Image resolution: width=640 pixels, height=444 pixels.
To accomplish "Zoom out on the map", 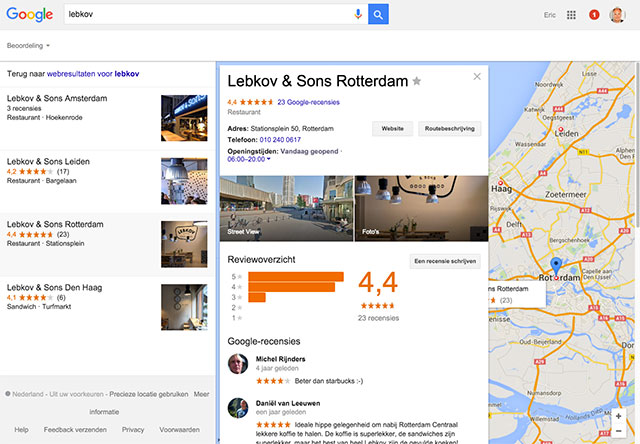I will (x=618, y=431).
